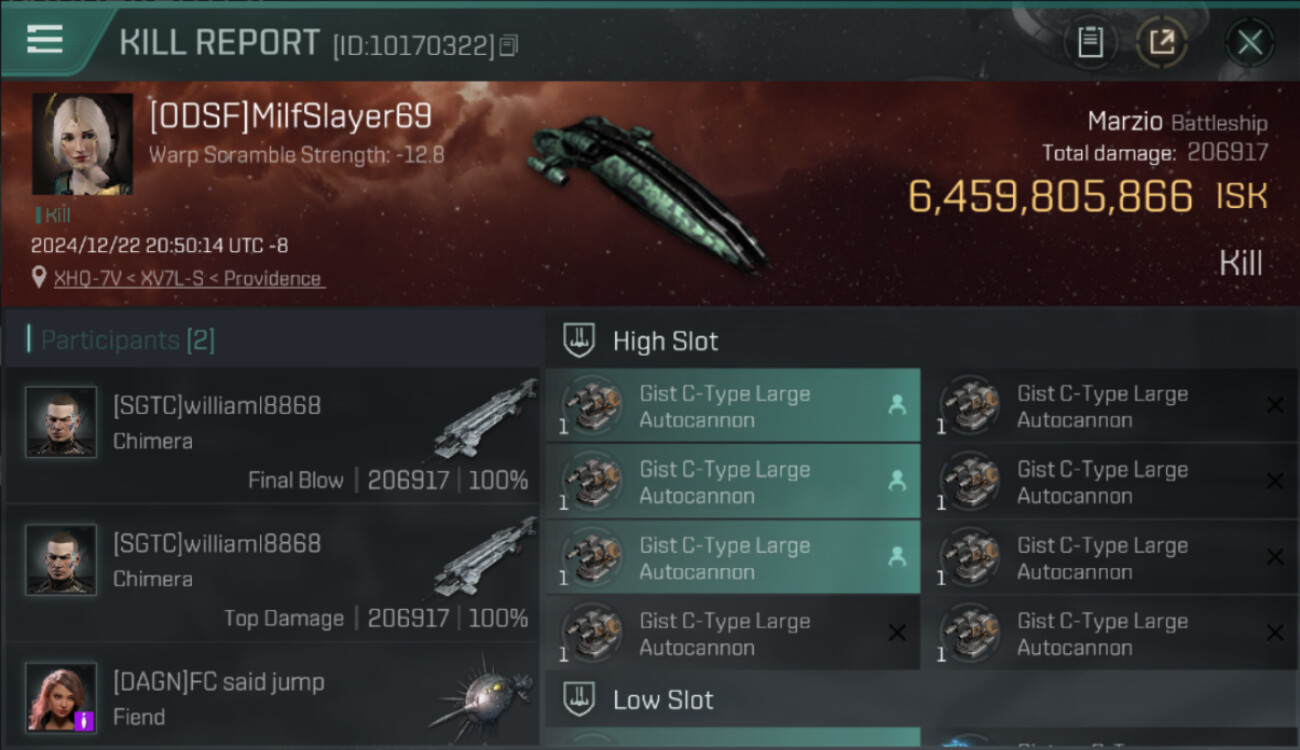The image size is (1300, 750).
Task: View MilfSlayer69's character portrait
Action: click(82, 144)
